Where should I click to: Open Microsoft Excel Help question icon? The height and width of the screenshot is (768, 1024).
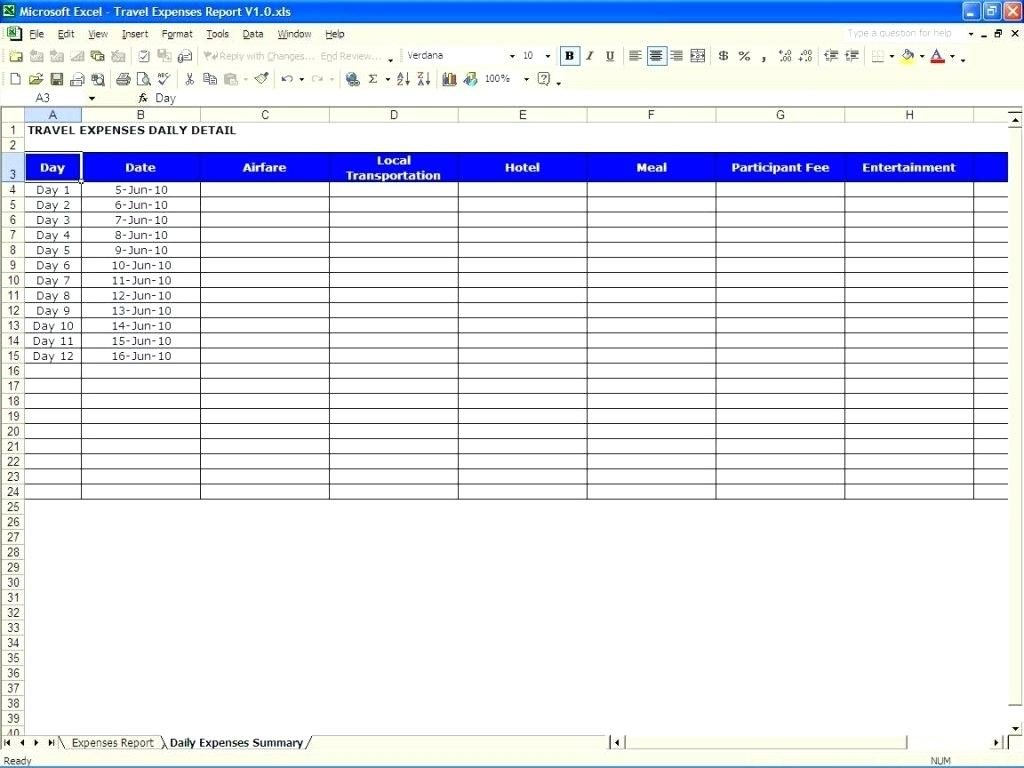click(544, 79)
